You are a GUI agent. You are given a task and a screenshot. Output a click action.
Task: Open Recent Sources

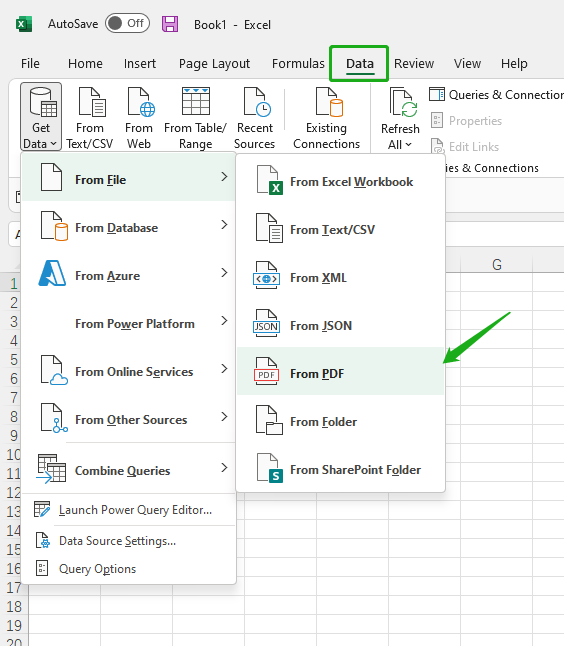(255, 117)
